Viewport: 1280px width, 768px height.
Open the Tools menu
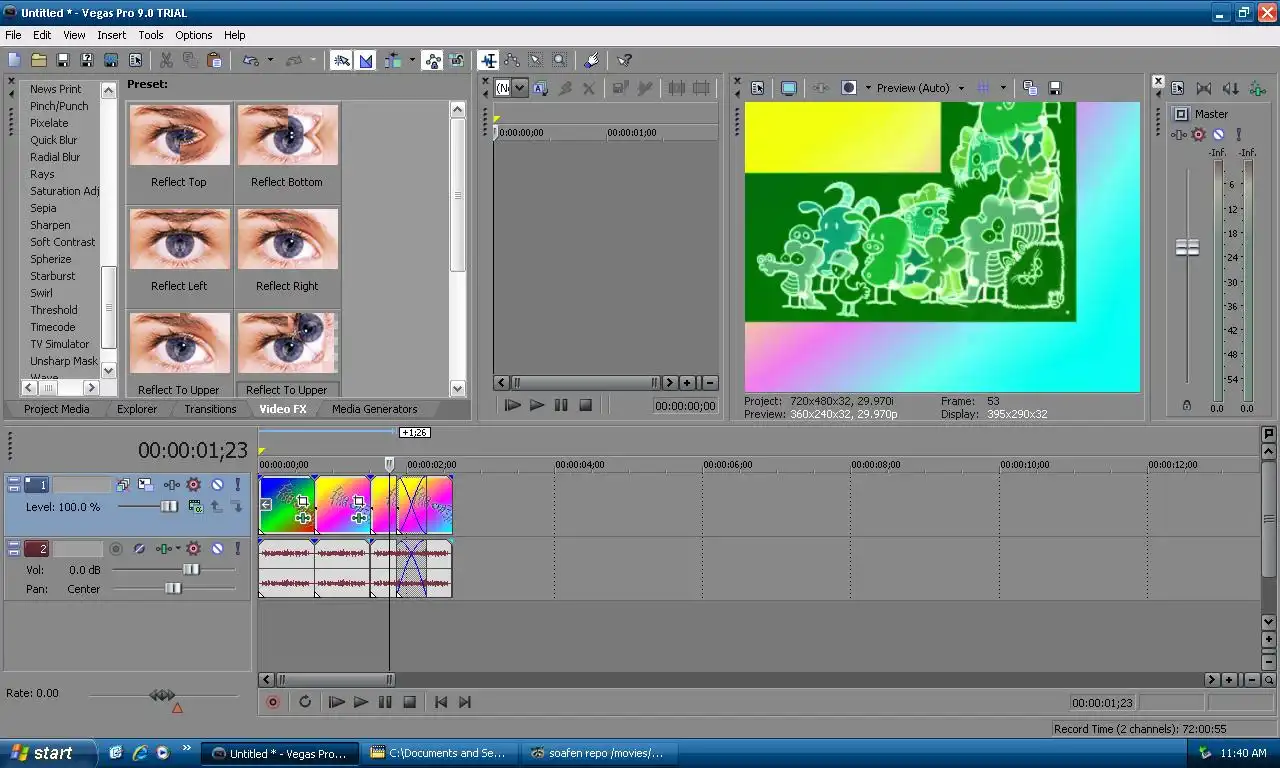tap(151, 35)
